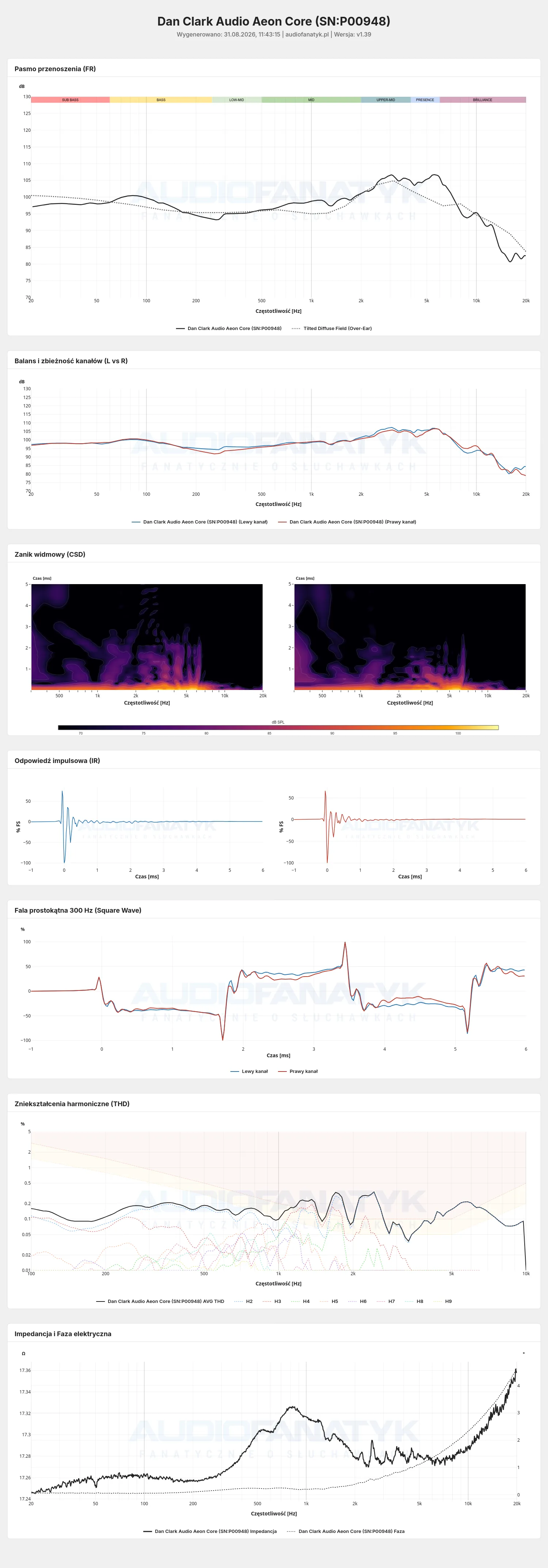Toggle the H7 harmonic legend entry
This screenshot has width=548, height=1568.
tap(386, 1301)
